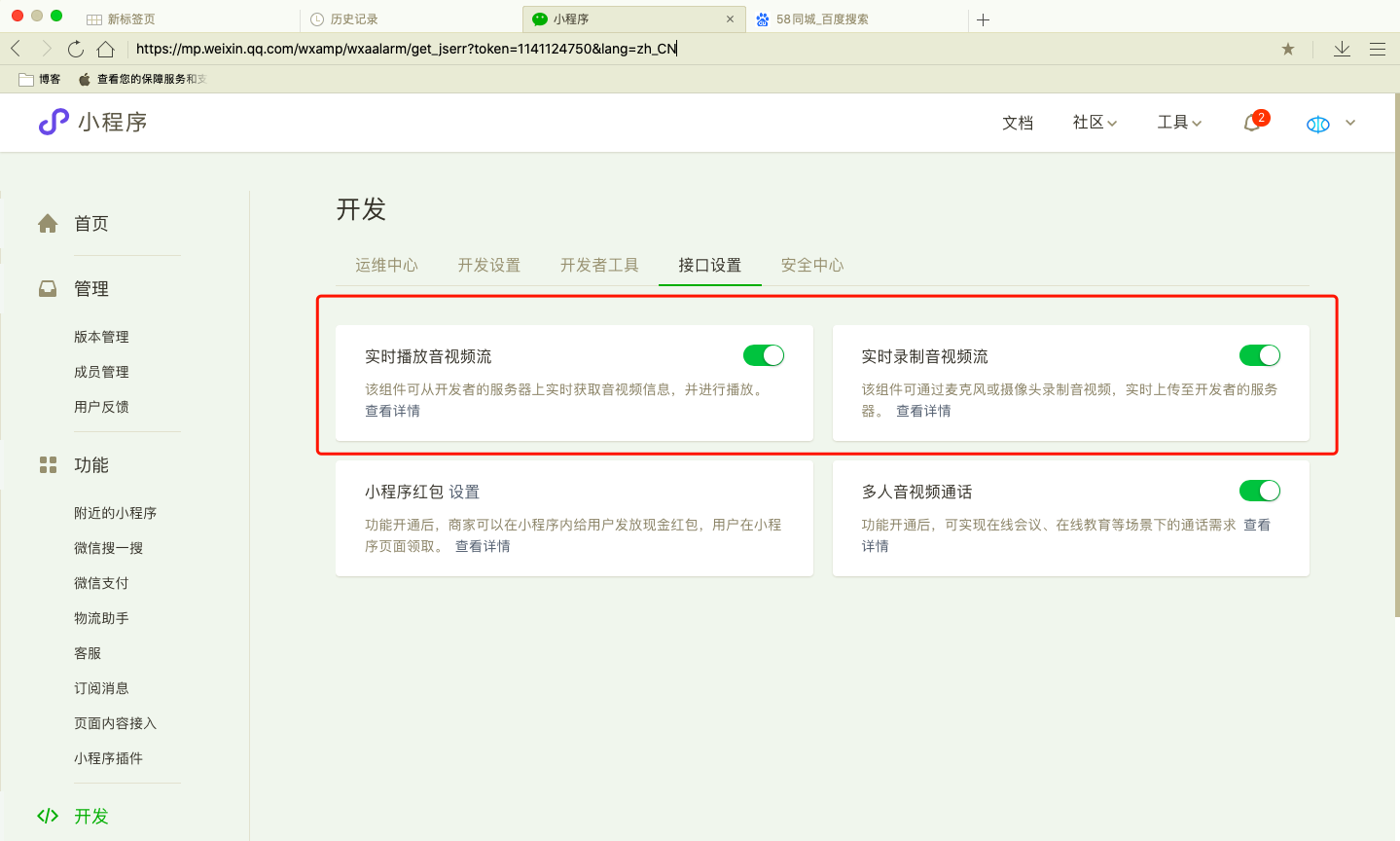
Task: Click the 管理 section heading
Action: (x=91, y=289)
